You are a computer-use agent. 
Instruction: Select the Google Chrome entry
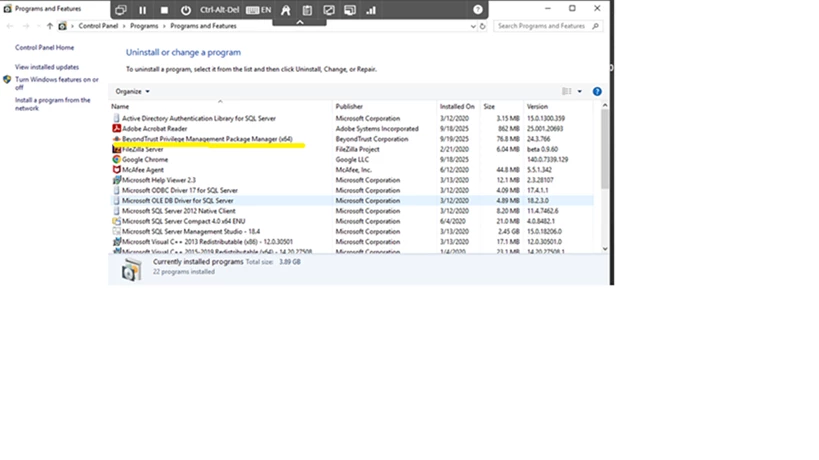coord(352,159)
